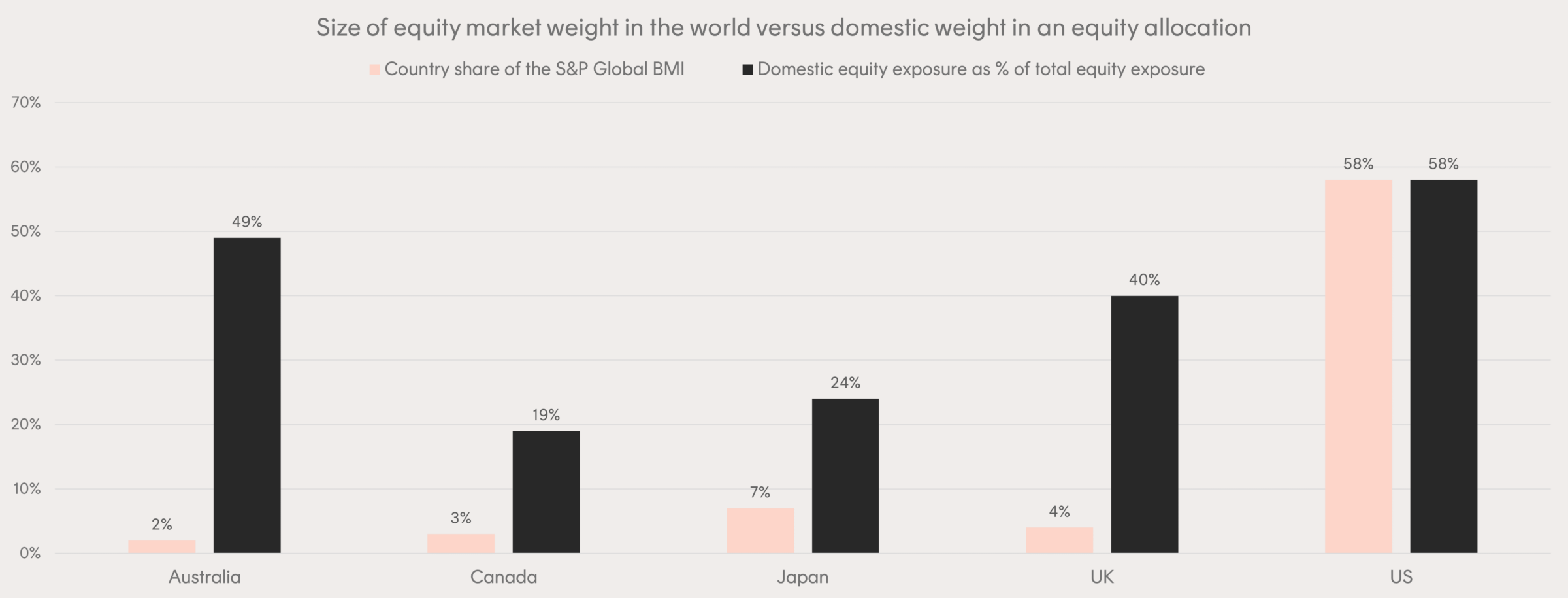Click Australia's pink 2% bar

[161, 546]
